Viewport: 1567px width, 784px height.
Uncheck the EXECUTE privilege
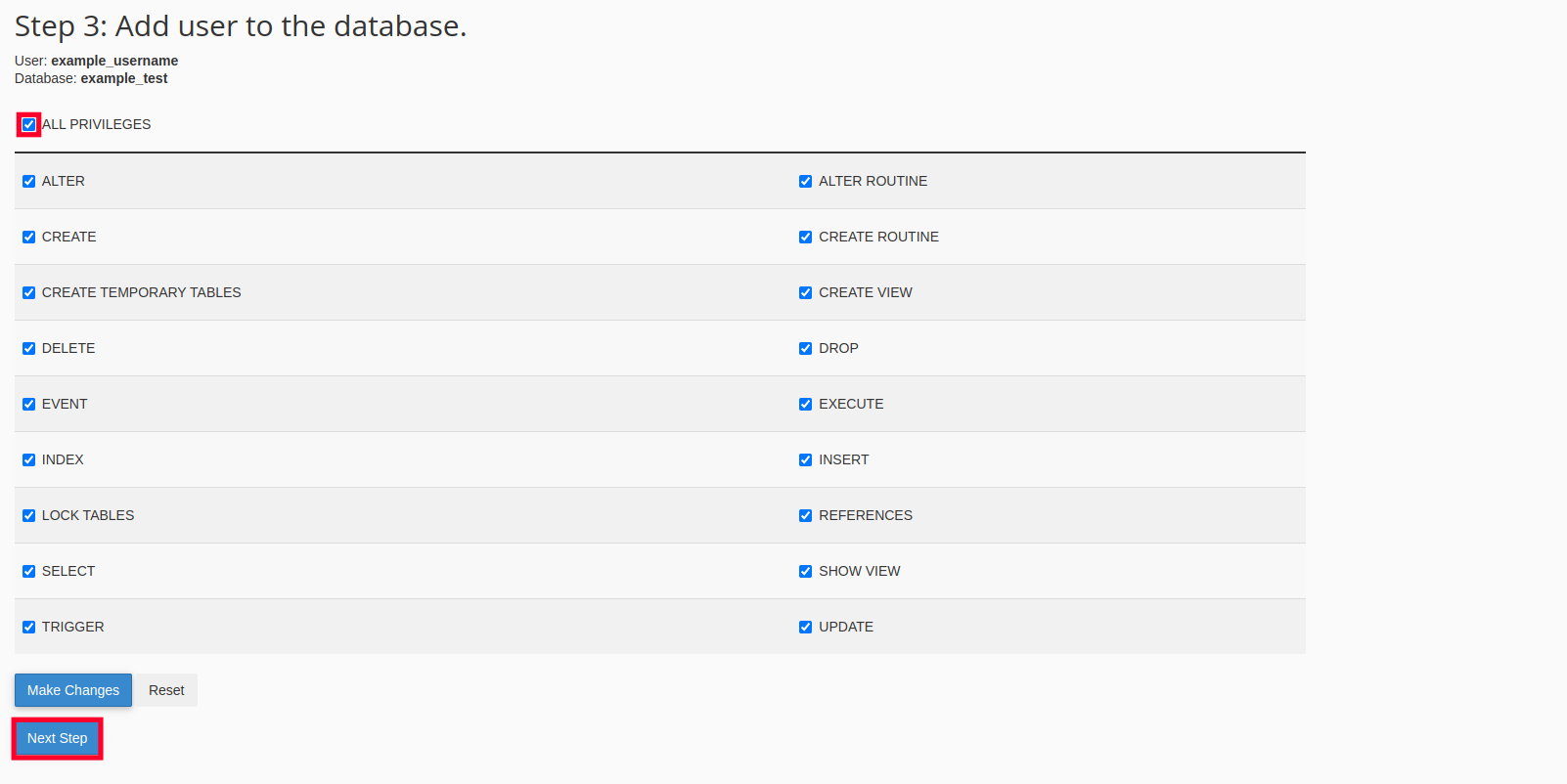click(x=805, y=405)
